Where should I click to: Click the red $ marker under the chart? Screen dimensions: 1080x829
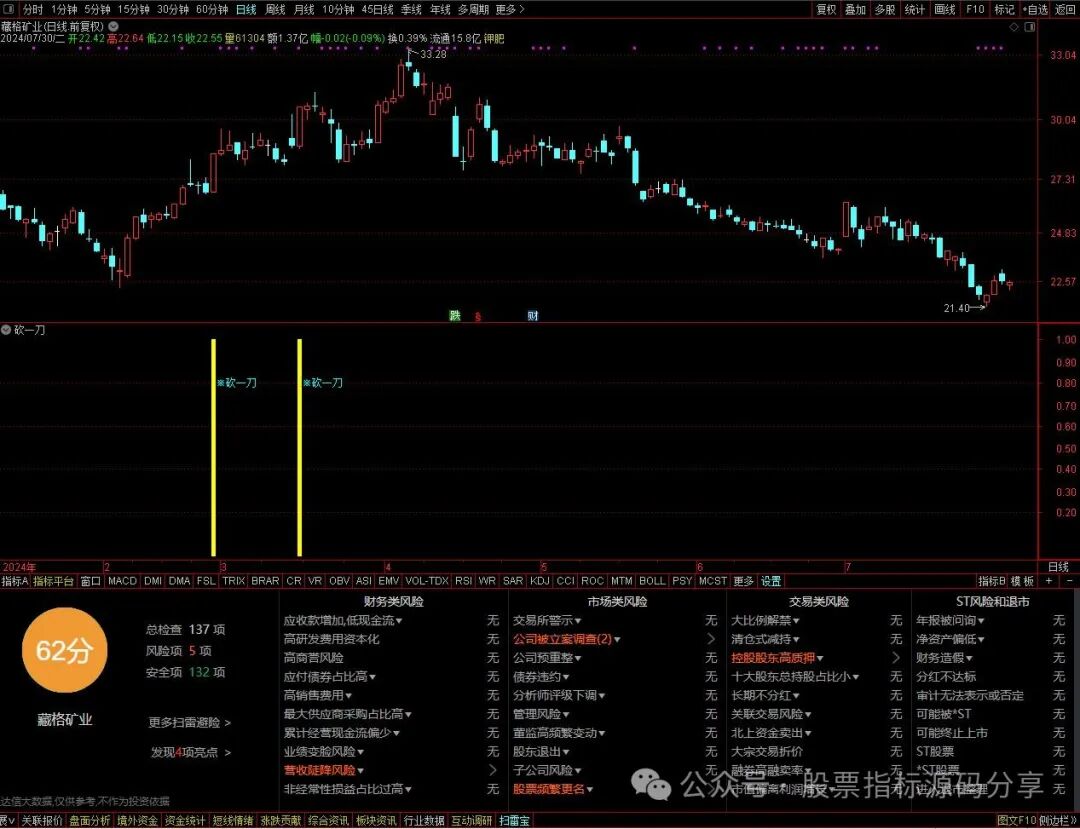(x=478, y=317)
